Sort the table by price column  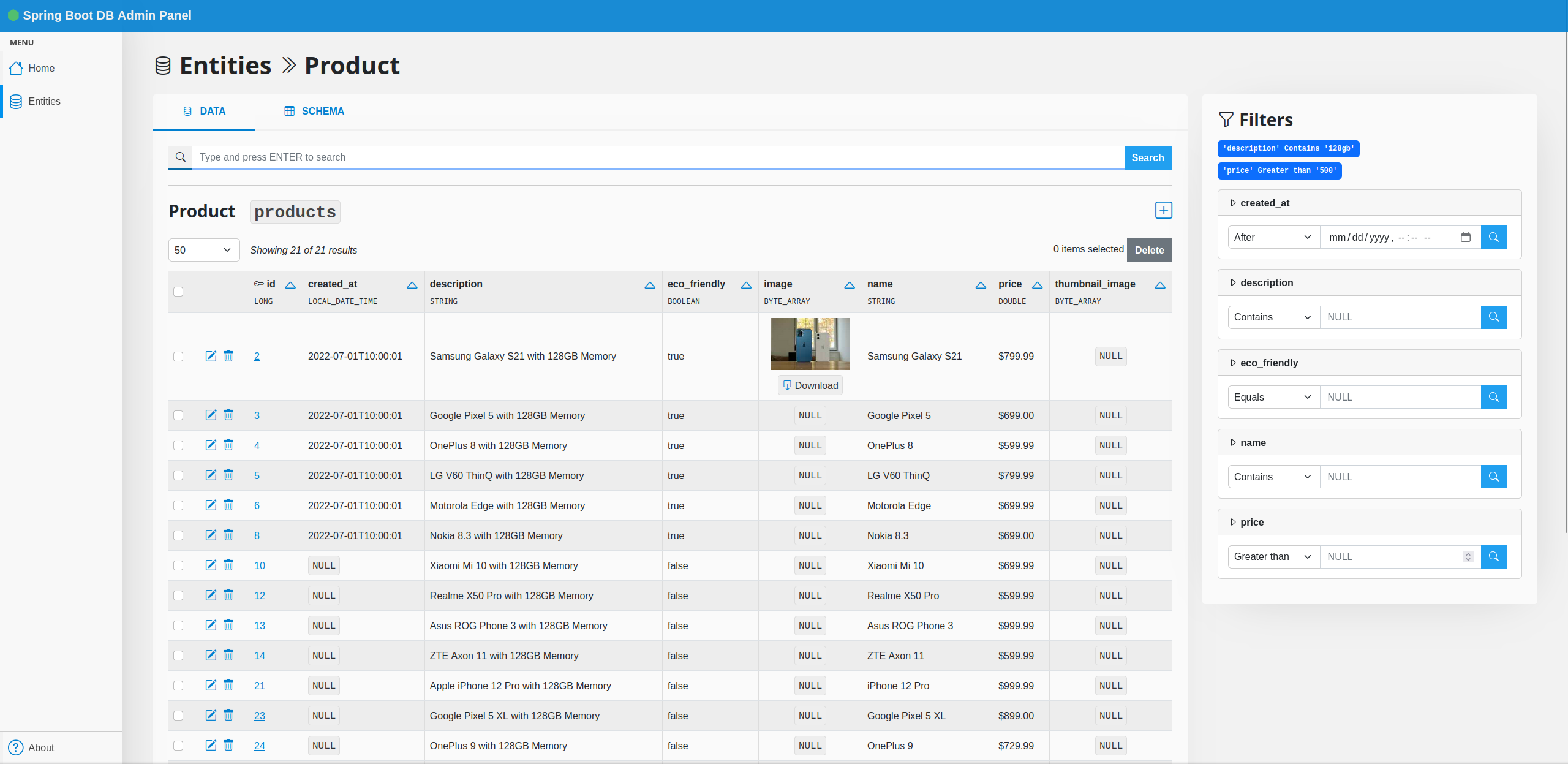1037,284
